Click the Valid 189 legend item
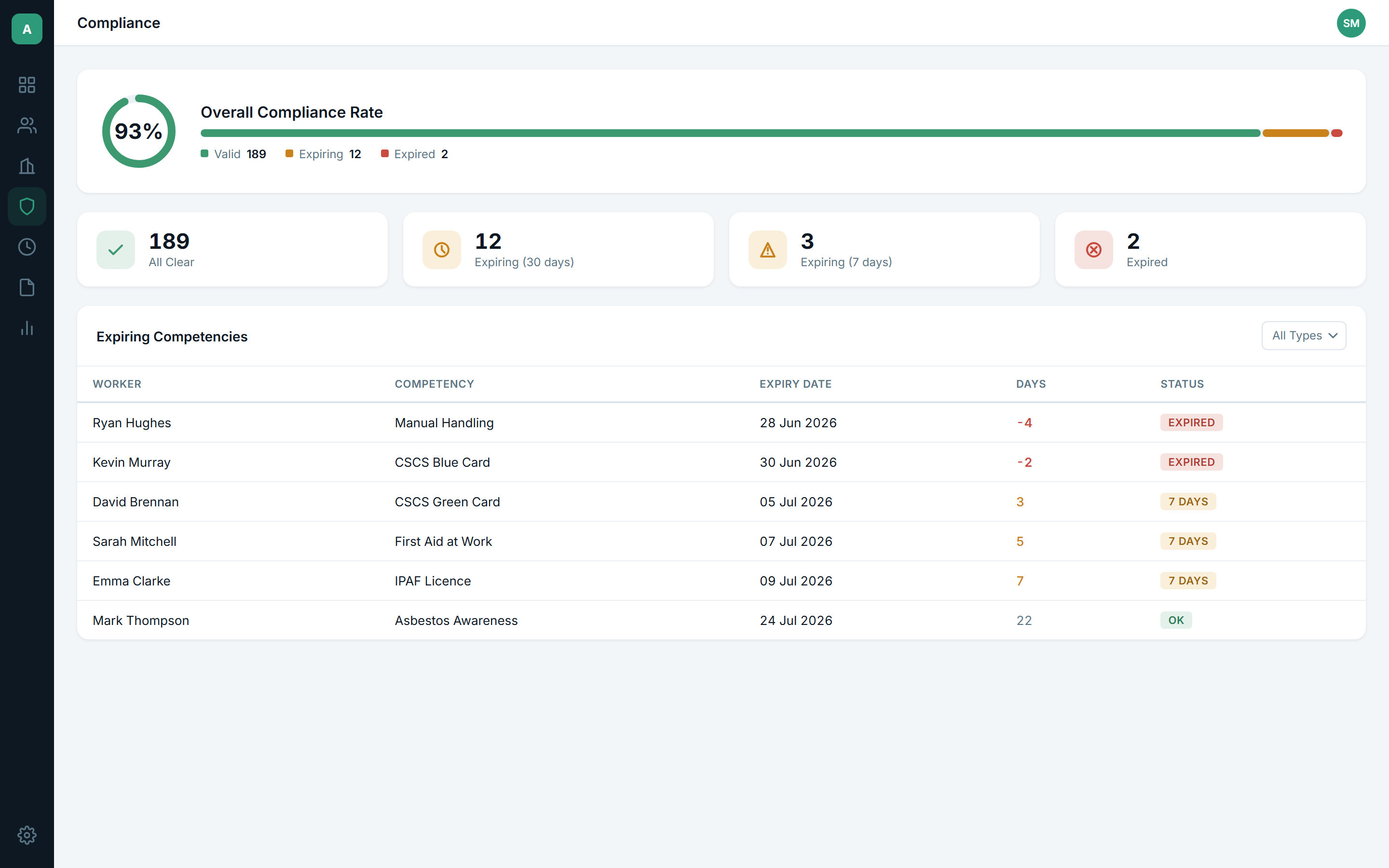 [233, 154]
